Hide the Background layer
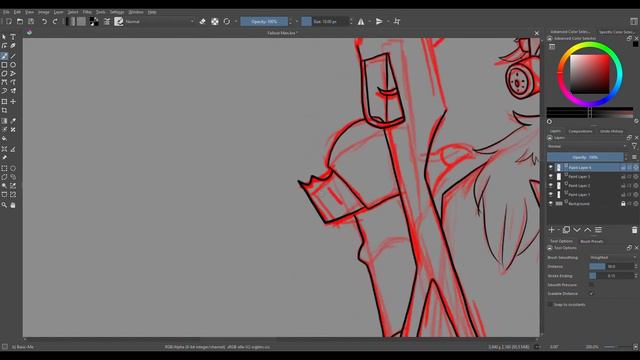This screenshot has width=640, height=360. (x=550, y=203)
